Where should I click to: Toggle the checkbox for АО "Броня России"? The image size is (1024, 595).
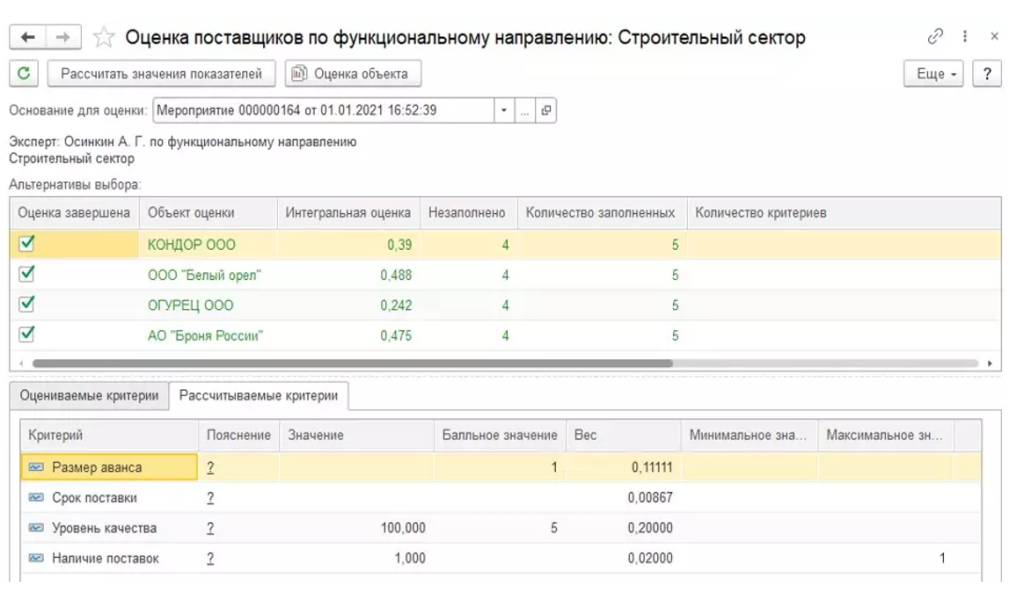pyautogui.click(x=27, y=335)
